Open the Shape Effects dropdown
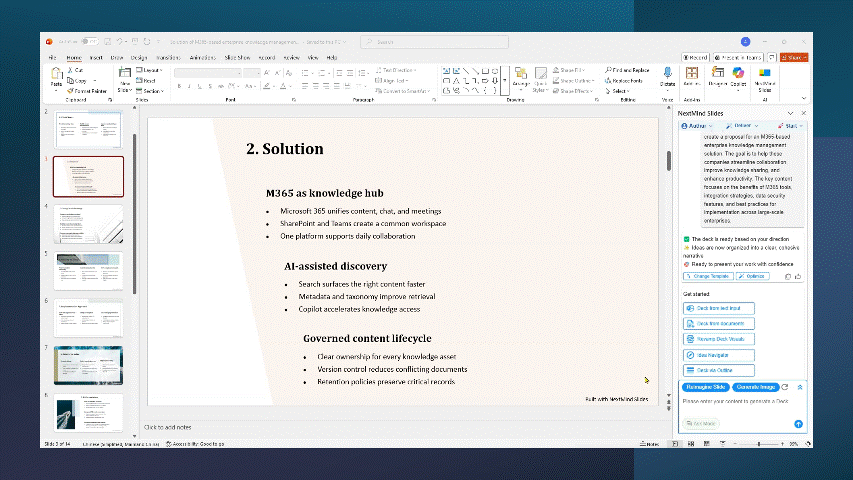 [x=573, y=91]
